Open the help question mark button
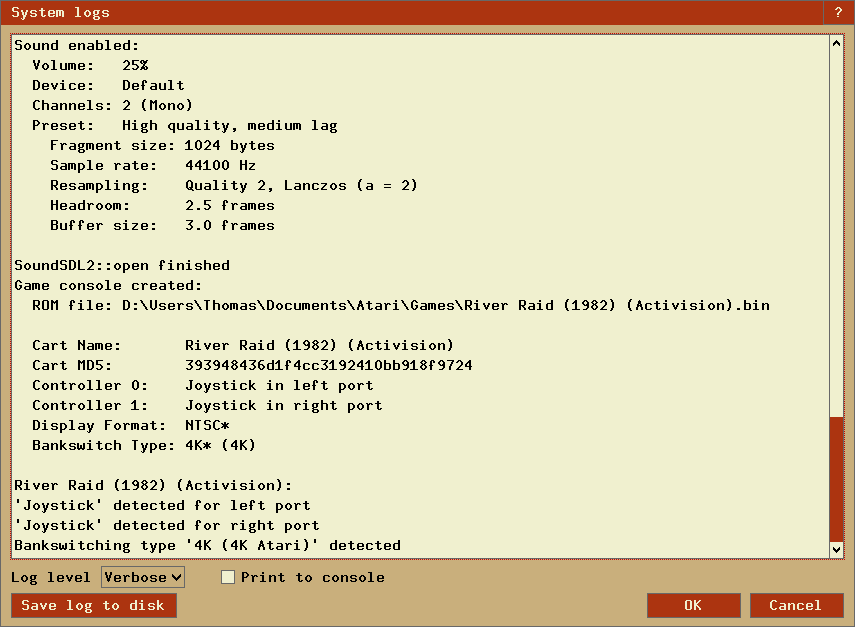 pos(838,13)
